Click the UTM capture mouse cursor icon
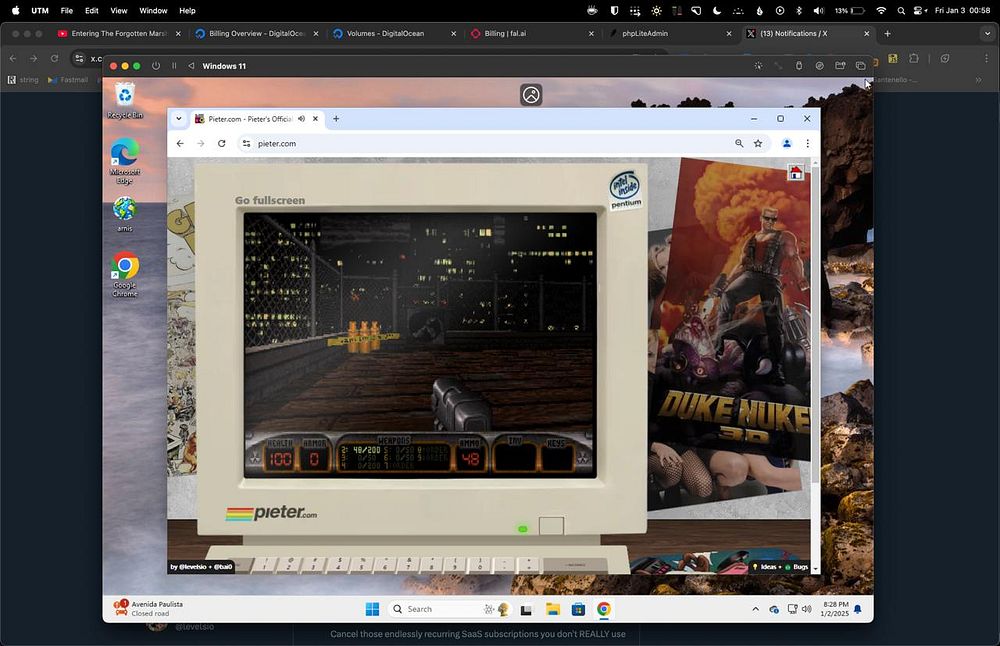 pyautogui.click(x=758, y=66)
